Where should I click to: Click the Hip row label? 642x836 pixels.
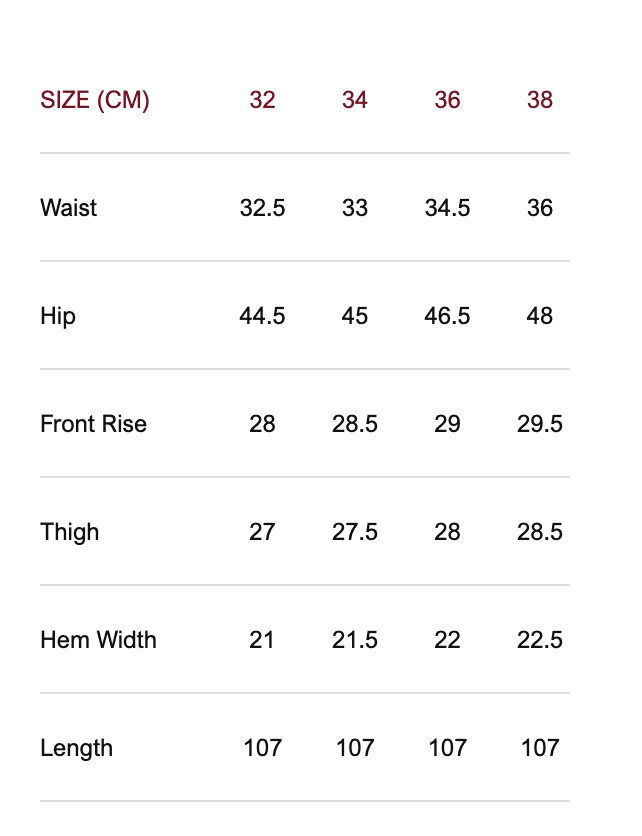tap(58, 316)
